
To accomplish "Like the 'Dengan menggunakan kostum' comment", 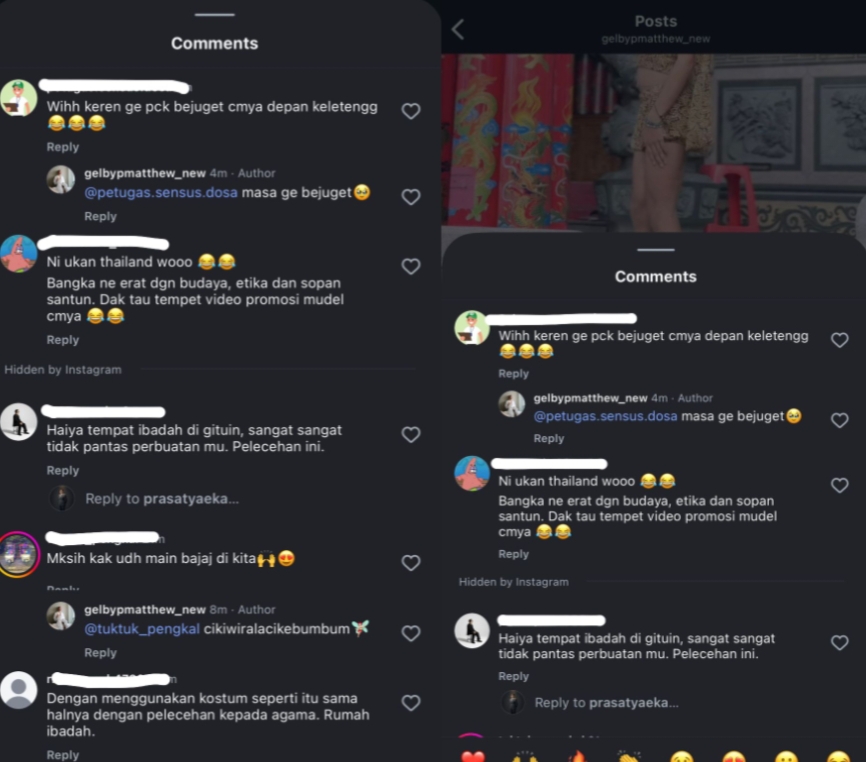I will [x=410, y=703].
